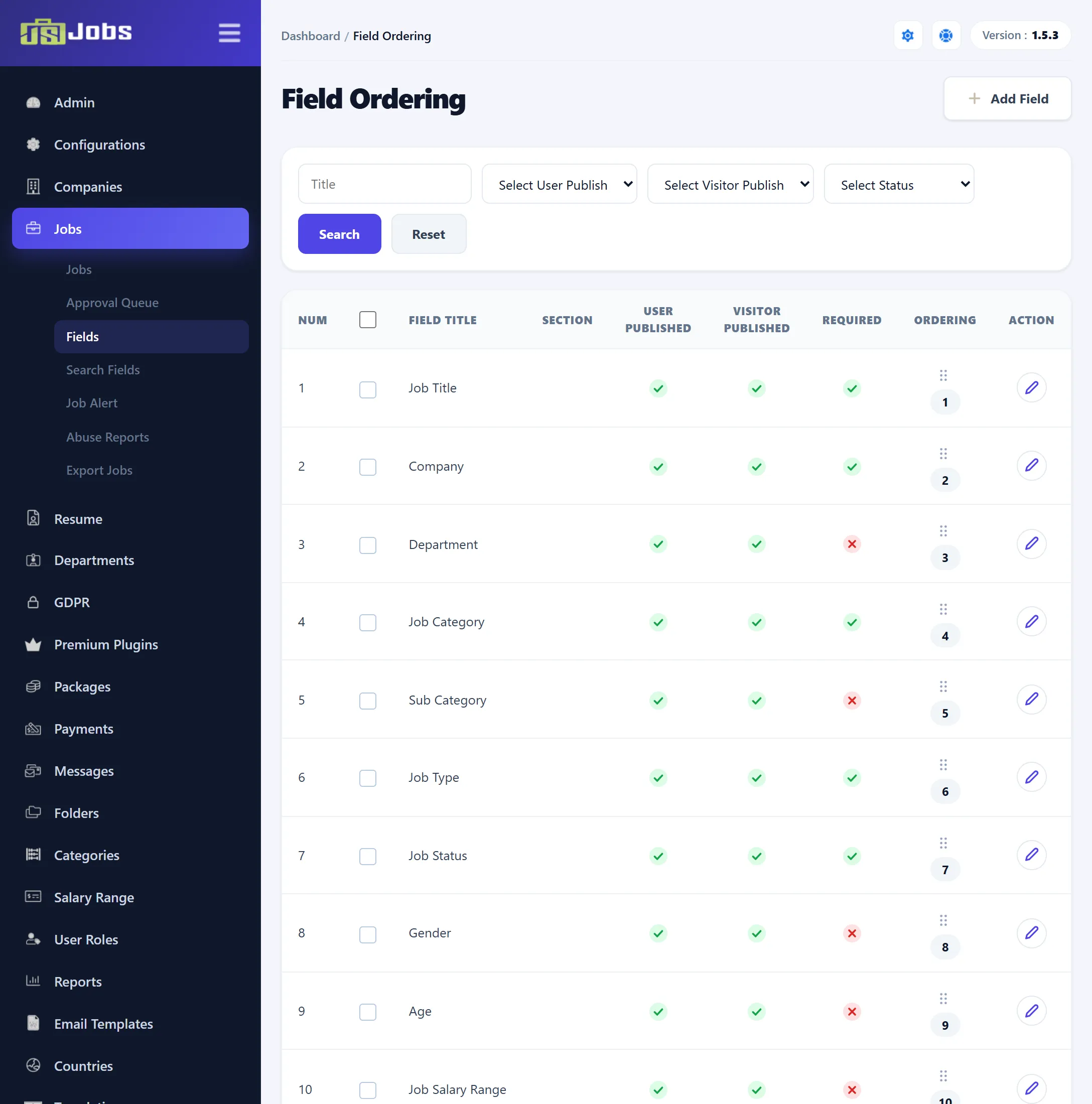Check the Age row checkbox
Screen dimensions: 1092x1104
[367, 1013]
